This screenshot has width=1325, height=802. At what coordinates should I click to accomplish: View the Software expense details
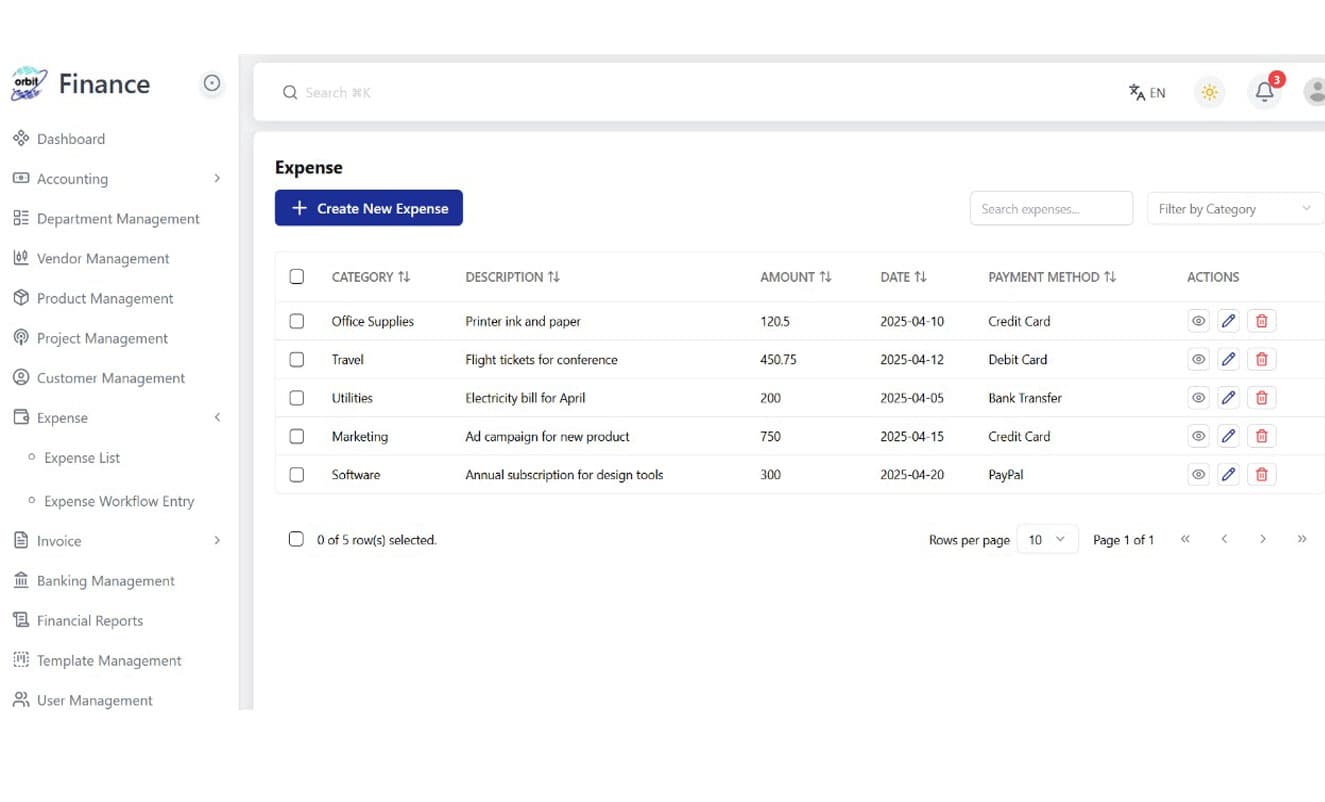(1198, 475)
